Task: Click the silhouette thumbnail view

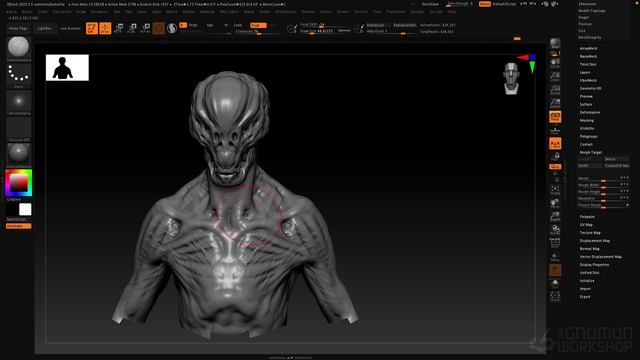Action: tap(67, 68)
